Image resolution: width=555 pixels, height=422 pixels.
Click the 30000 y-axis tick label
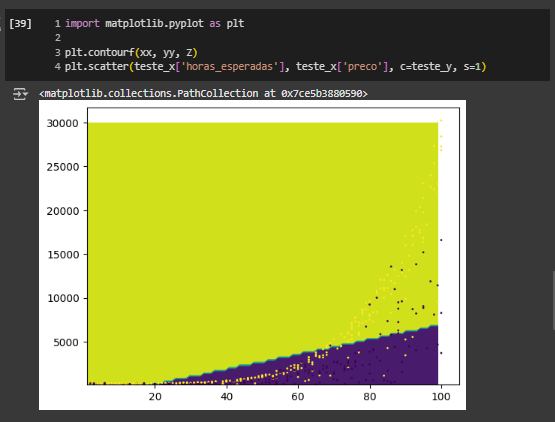63,123
